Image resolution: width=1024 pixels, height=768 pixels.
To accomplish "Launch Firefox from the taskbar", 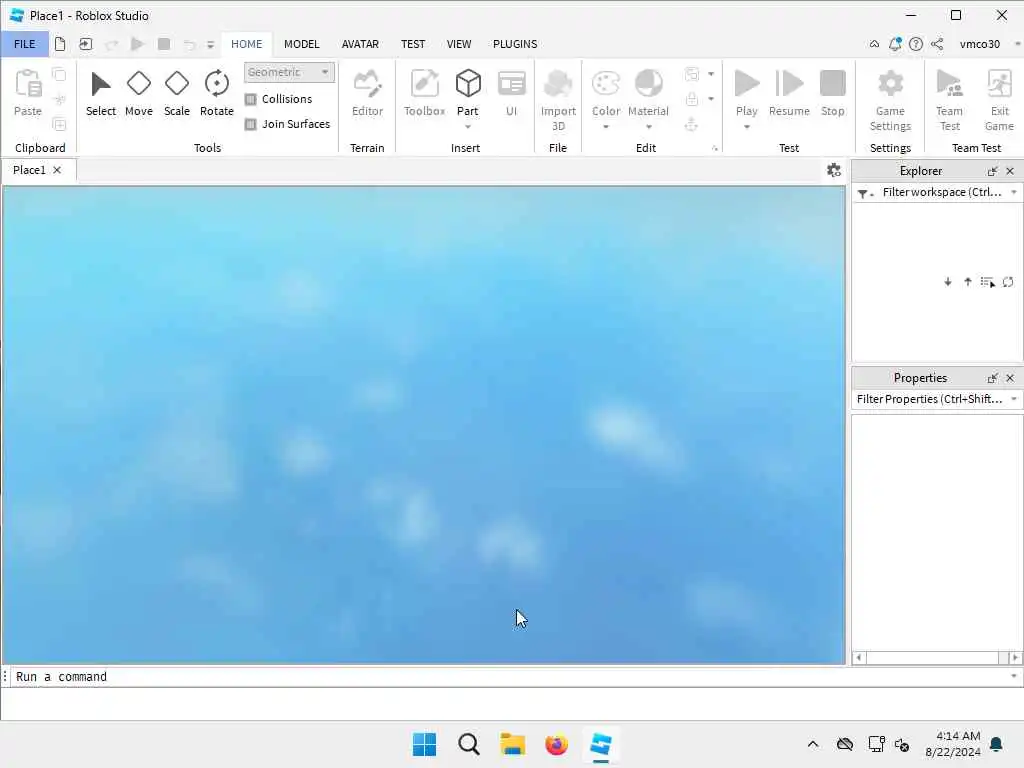I will 556,744.
